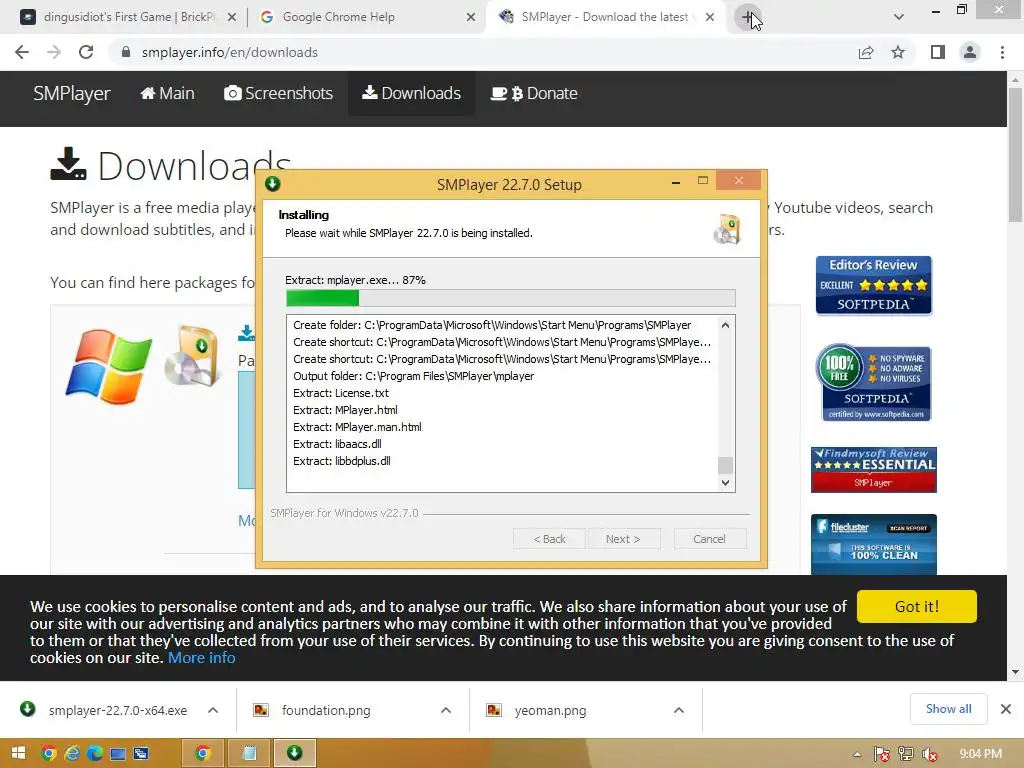Open the Main menu item

(x=167, y=93)
